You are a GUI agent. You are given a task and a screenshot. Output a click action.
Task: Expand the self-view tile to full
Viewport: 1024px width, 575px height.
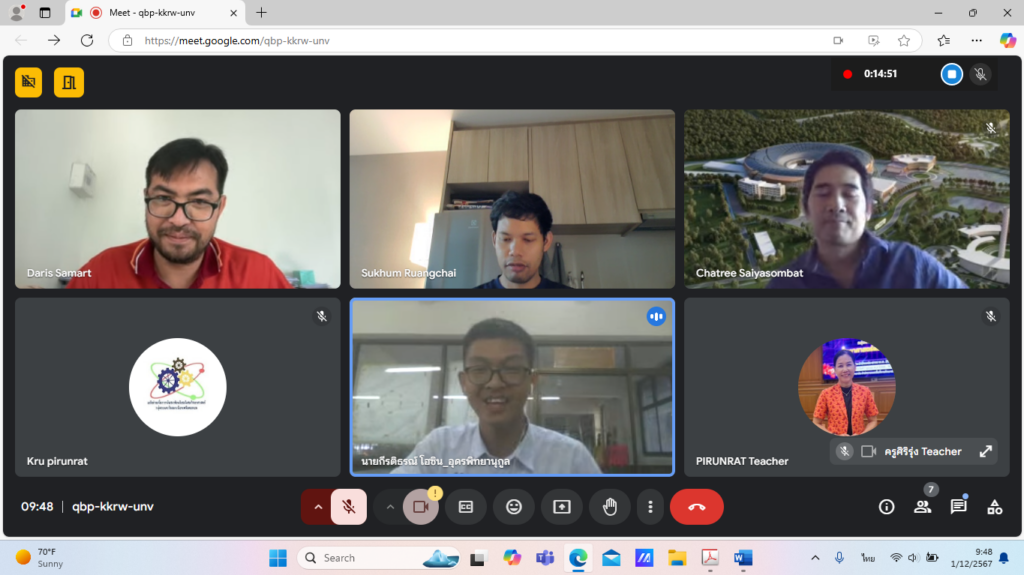[x=985, y=452]
